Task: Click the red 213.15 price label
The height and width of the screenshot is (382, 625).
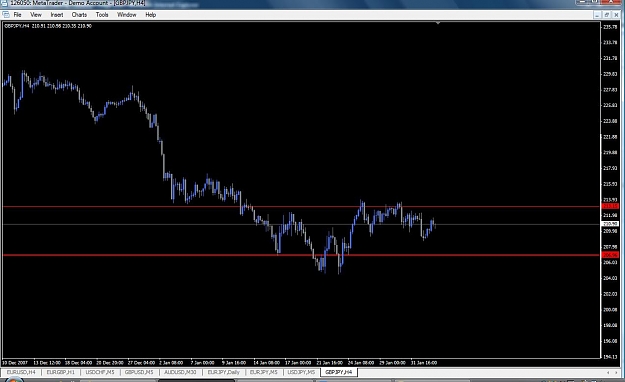Action: tap(610, 206)
